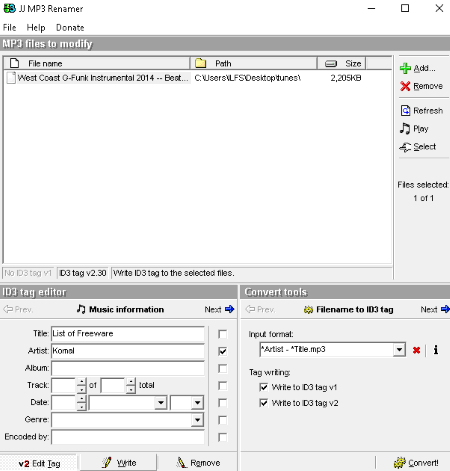The height and width of the screenshot is (471, 450).
Task: Open the File menu
Action: [9, 27]
